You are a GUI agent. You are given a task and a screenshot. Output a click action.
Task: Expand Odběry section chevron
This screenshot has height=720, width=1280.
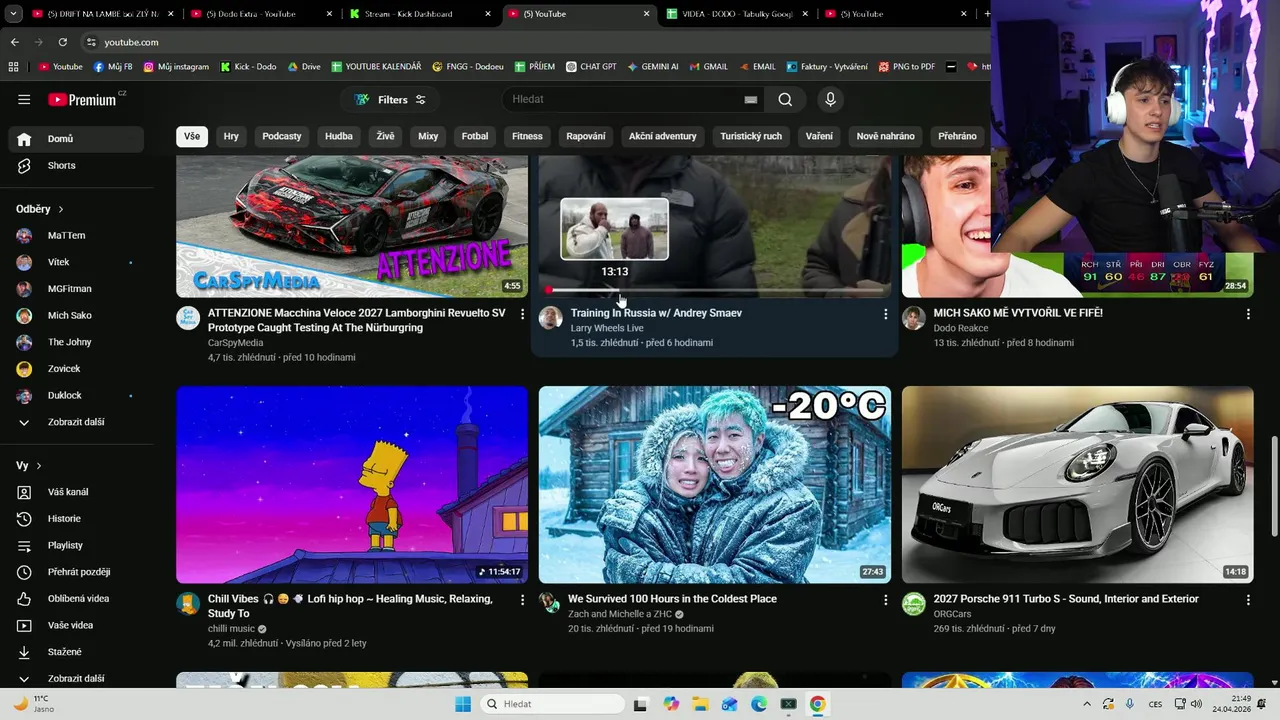coord(61,209)
